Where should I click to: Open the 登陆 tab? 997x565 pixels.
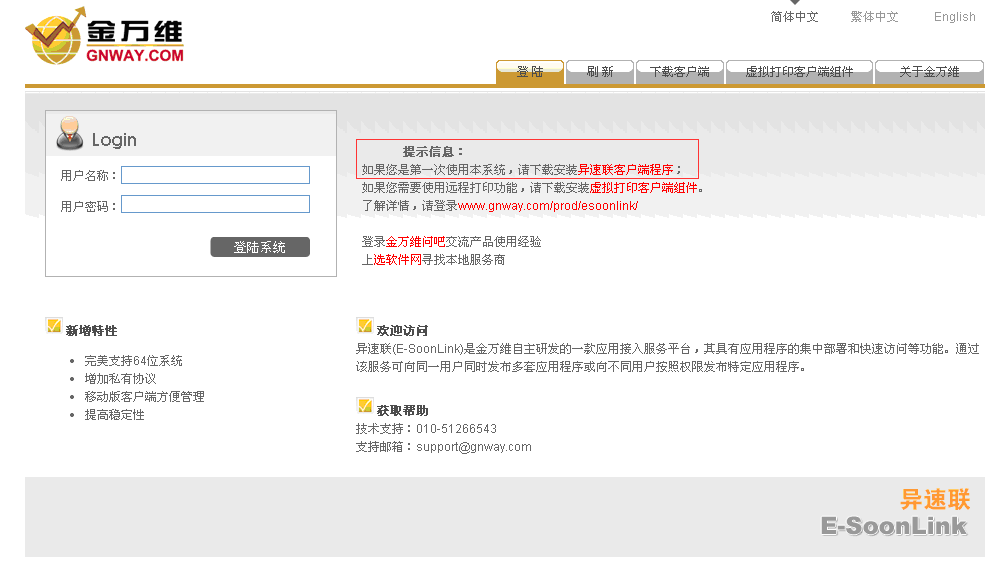pos(530,72)
